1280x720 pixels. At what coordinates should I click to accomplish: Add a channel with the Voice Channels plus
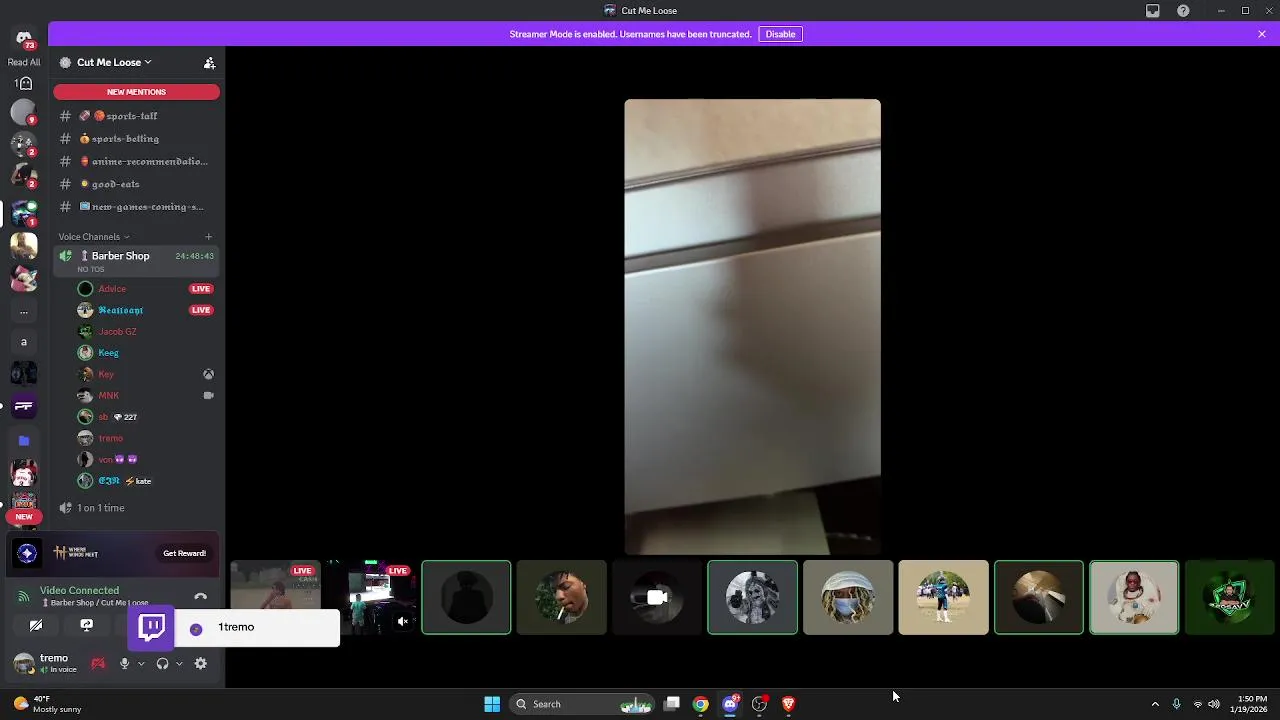[x=208, y=237]
